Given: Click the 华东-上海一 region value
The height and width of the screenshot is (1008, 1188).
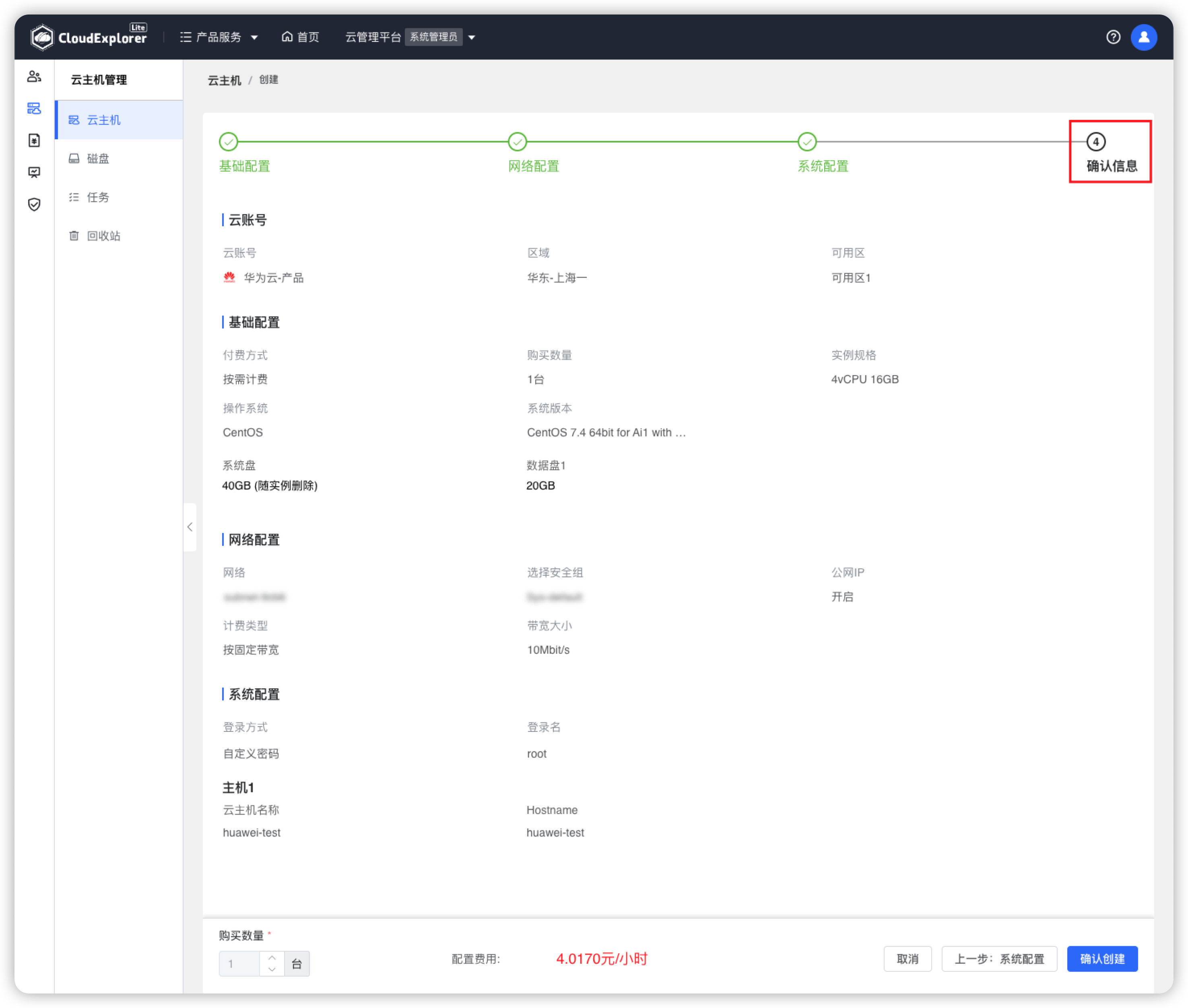Looking at the screenshot, I should (x=557, y=278).
